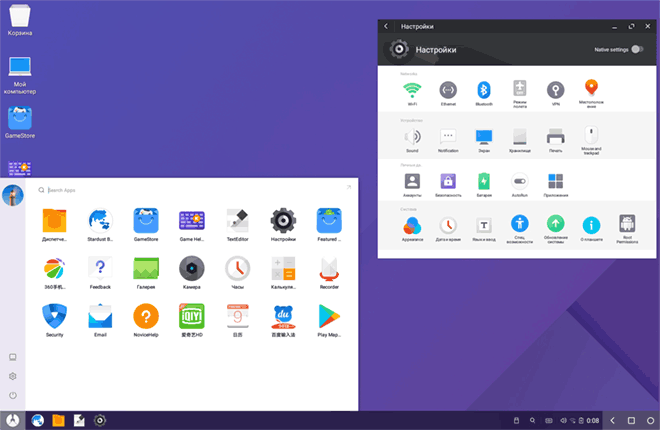Open AutoRun settings
660x430 pixels.
pos(520,185)
